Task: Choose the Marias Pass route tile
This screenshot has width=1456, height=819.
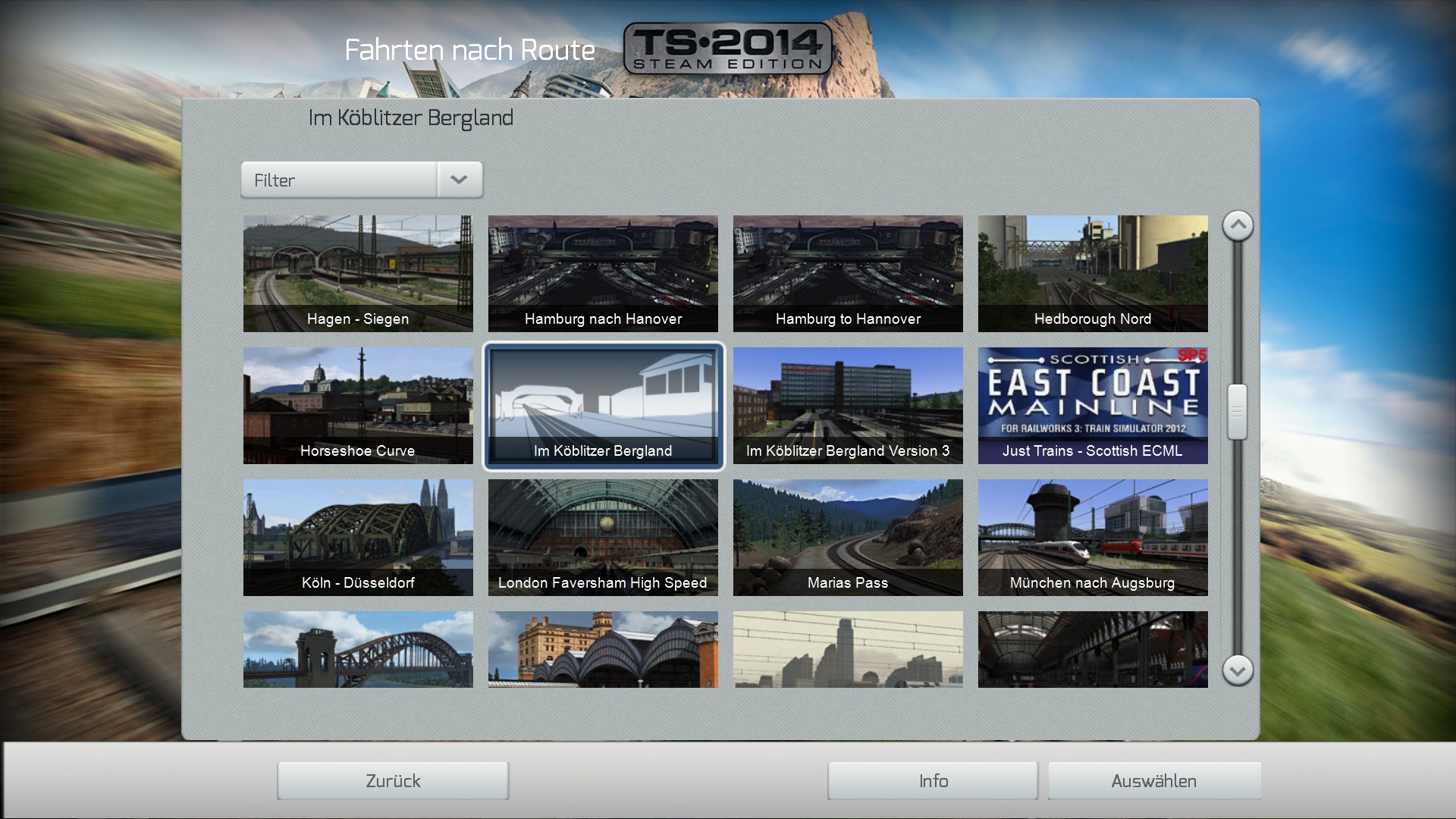Action: click(848, 537)
